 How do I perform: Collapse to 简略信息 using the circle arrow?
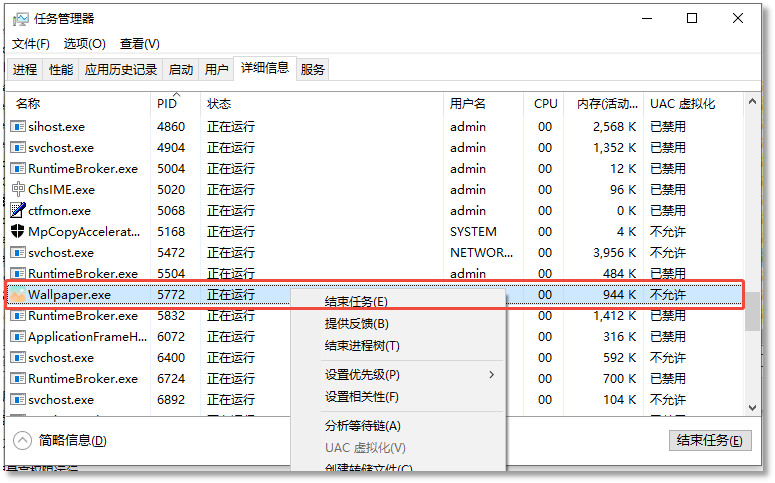(22, 440)
